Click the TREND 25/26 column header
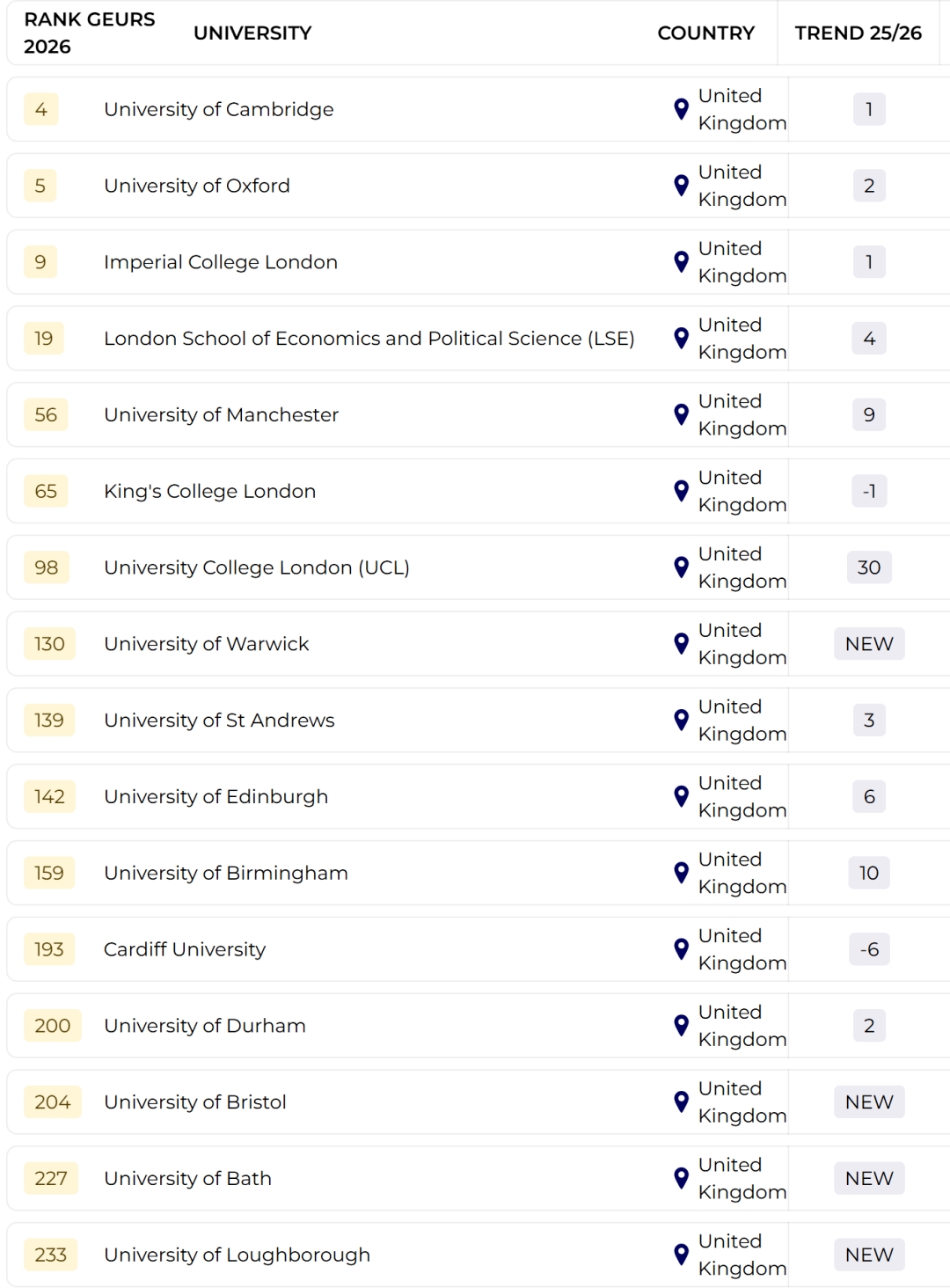 858,33
